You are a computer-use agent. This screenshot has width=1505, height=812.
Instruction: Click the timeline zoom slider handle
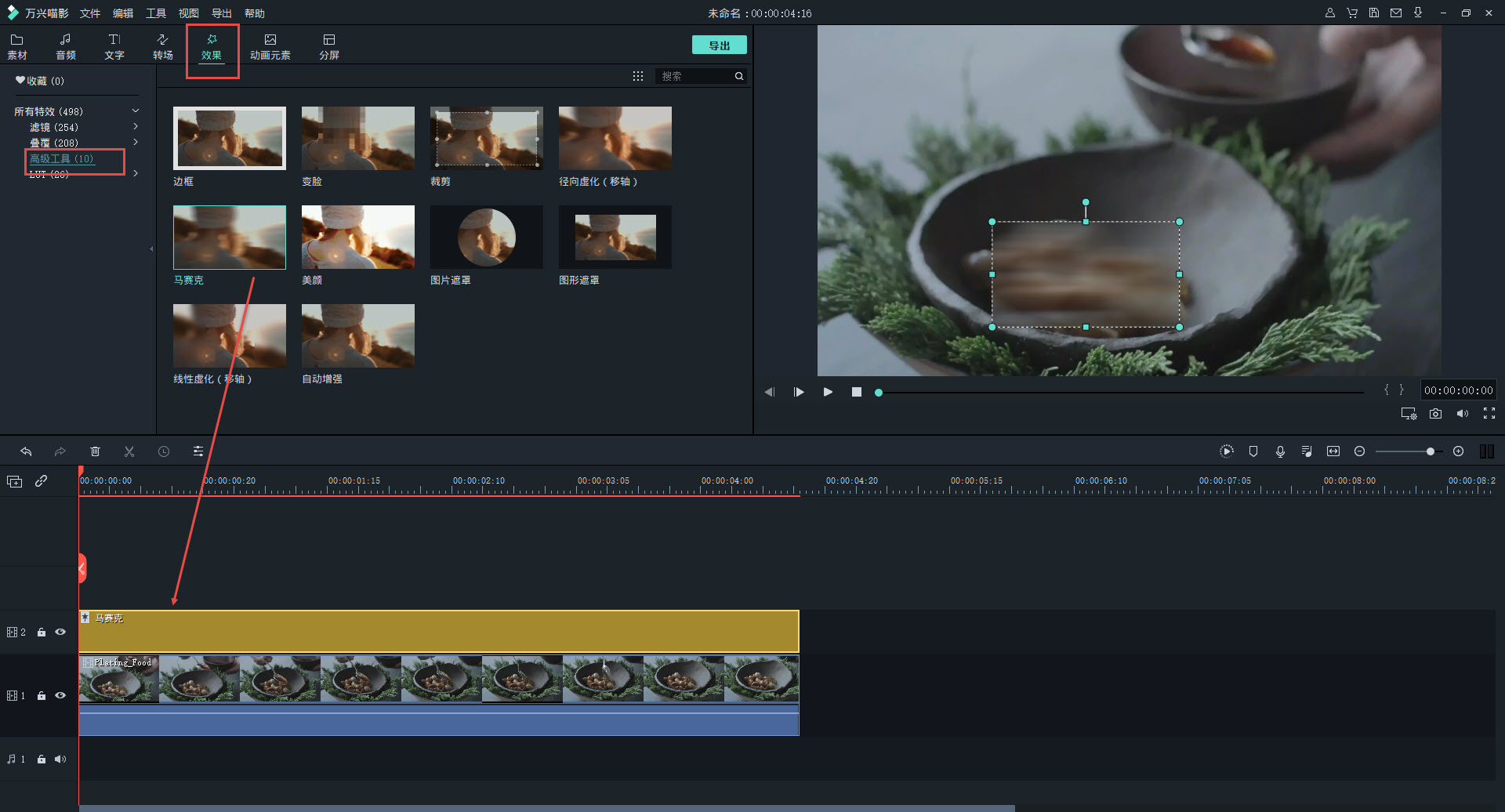click(x=1431, y=451)
